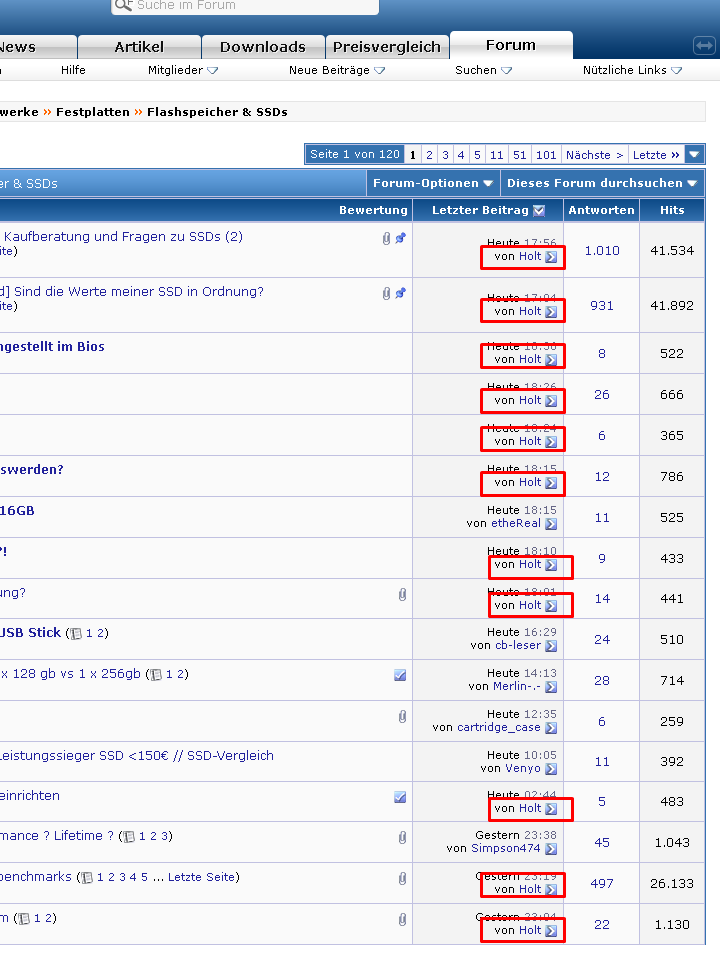Click into 'Suche im Forum' search field
This screenshot has width=720, height=960.
[245, 6]
